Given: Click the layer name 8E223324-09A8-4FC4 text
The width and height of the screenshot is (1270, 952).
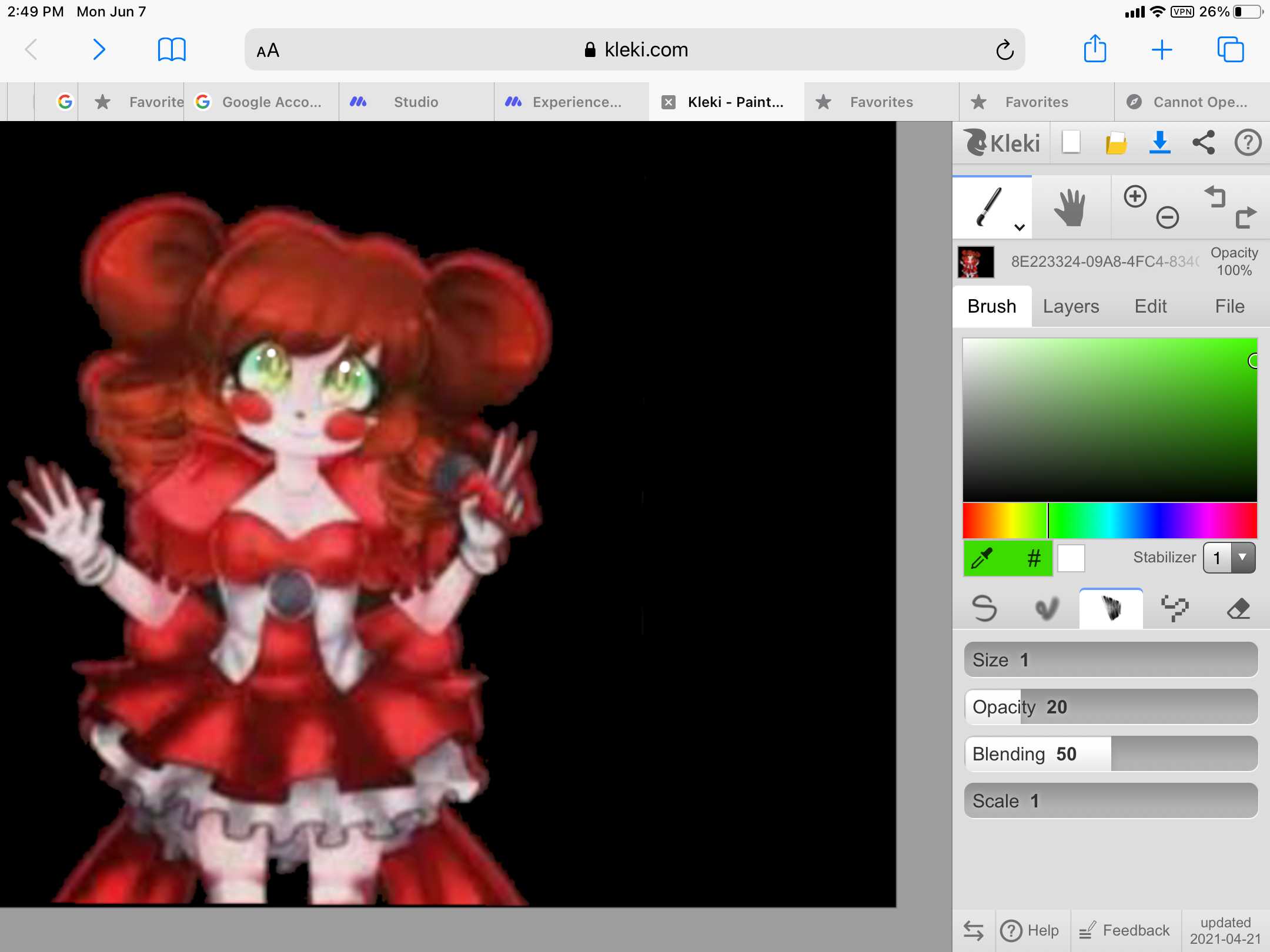Looking at the screenshot, I should [1105, 262].
